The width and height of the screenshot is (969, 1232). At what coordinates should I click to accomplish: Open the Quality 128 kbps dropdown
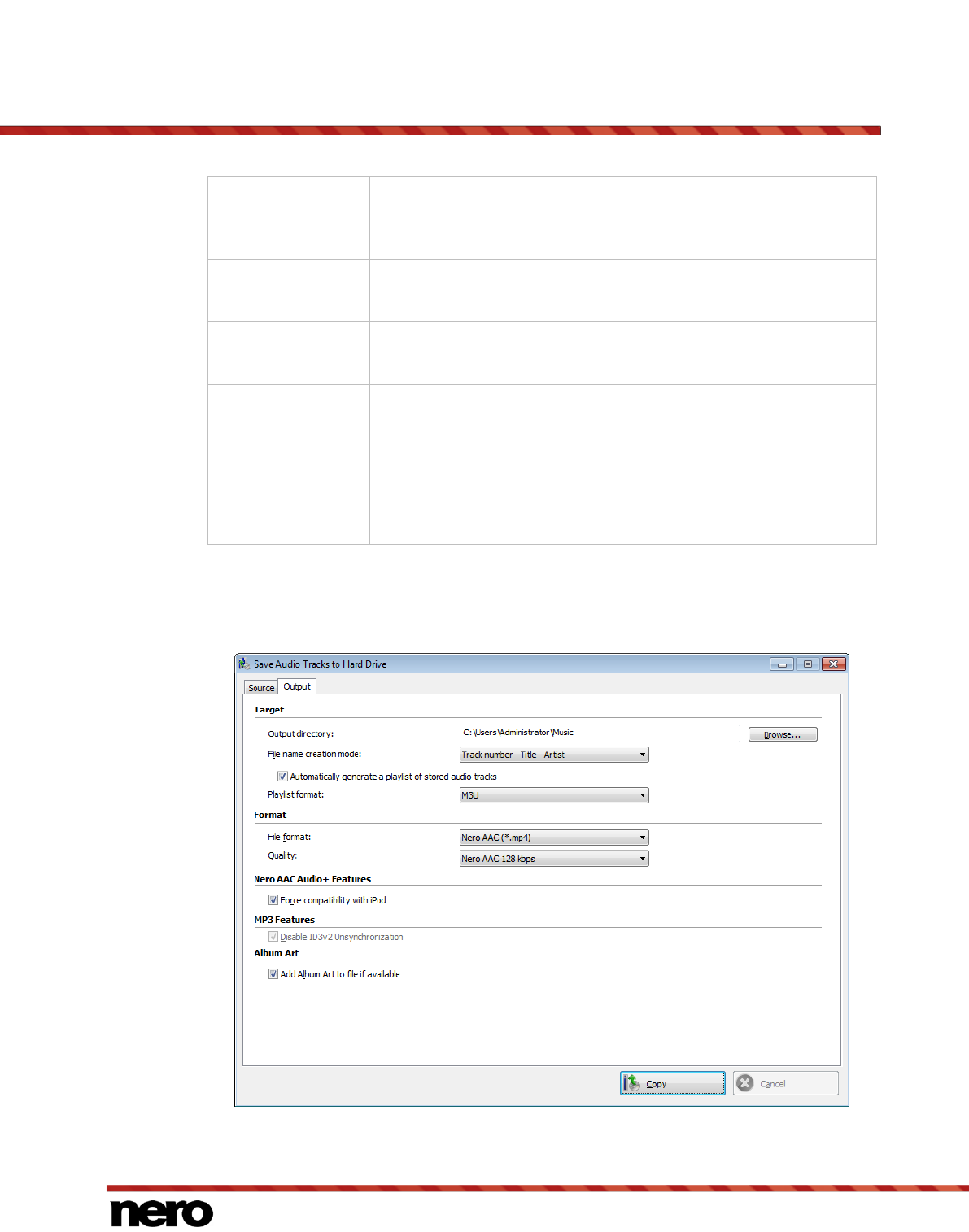[554, 859]
